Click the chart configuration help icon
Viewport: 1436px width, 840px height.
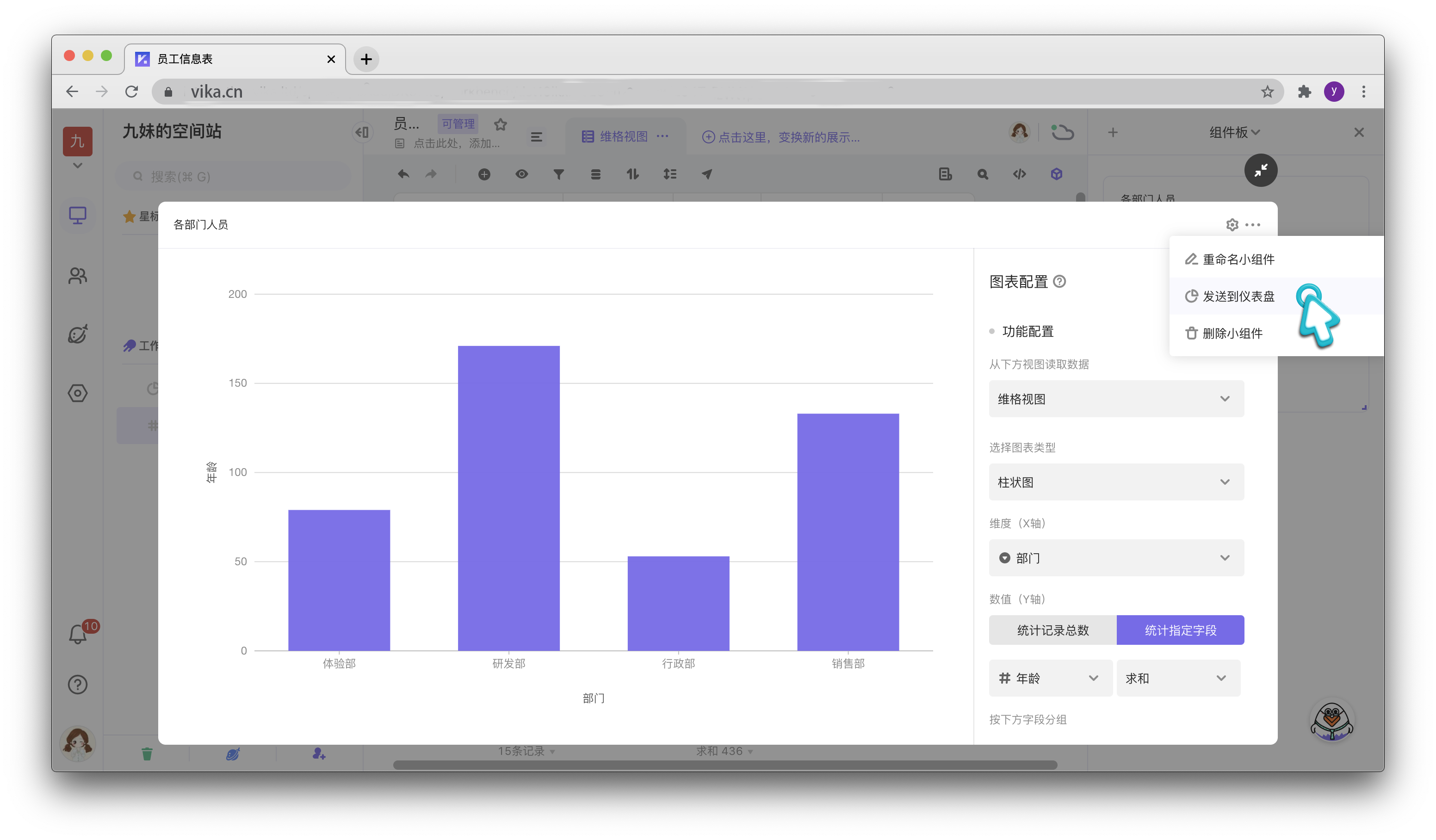pyautogui.click(x=1059, y=282)
